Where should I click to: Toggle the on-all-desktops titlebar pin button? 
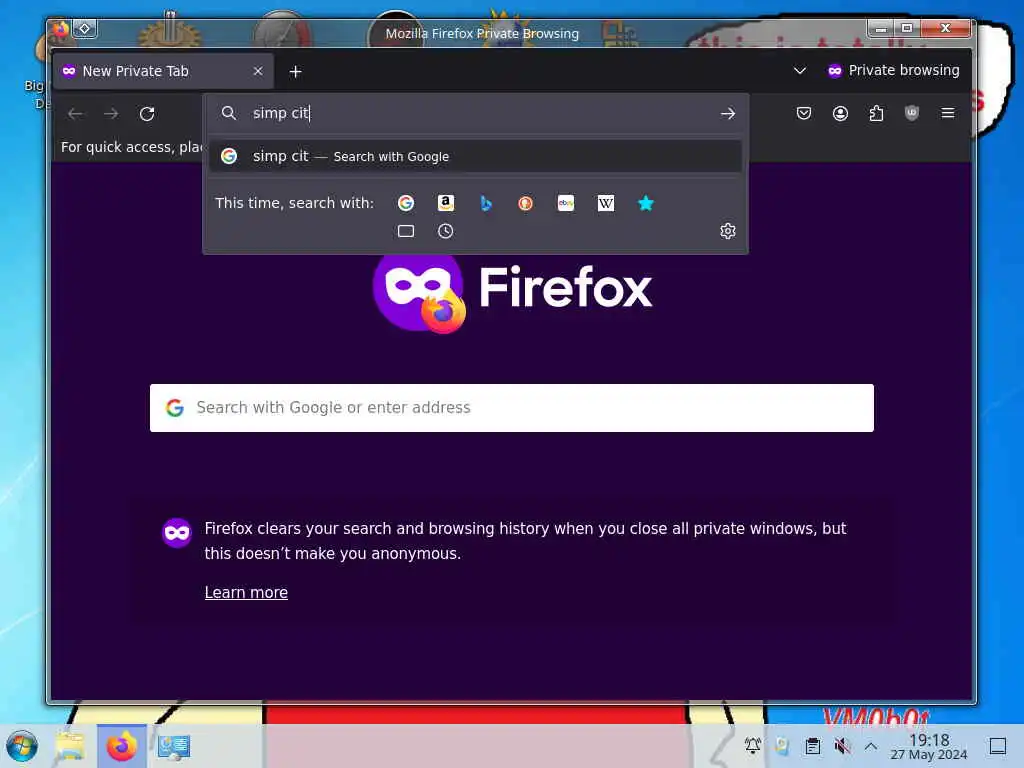pyautogui.click(x=85, y=29)
